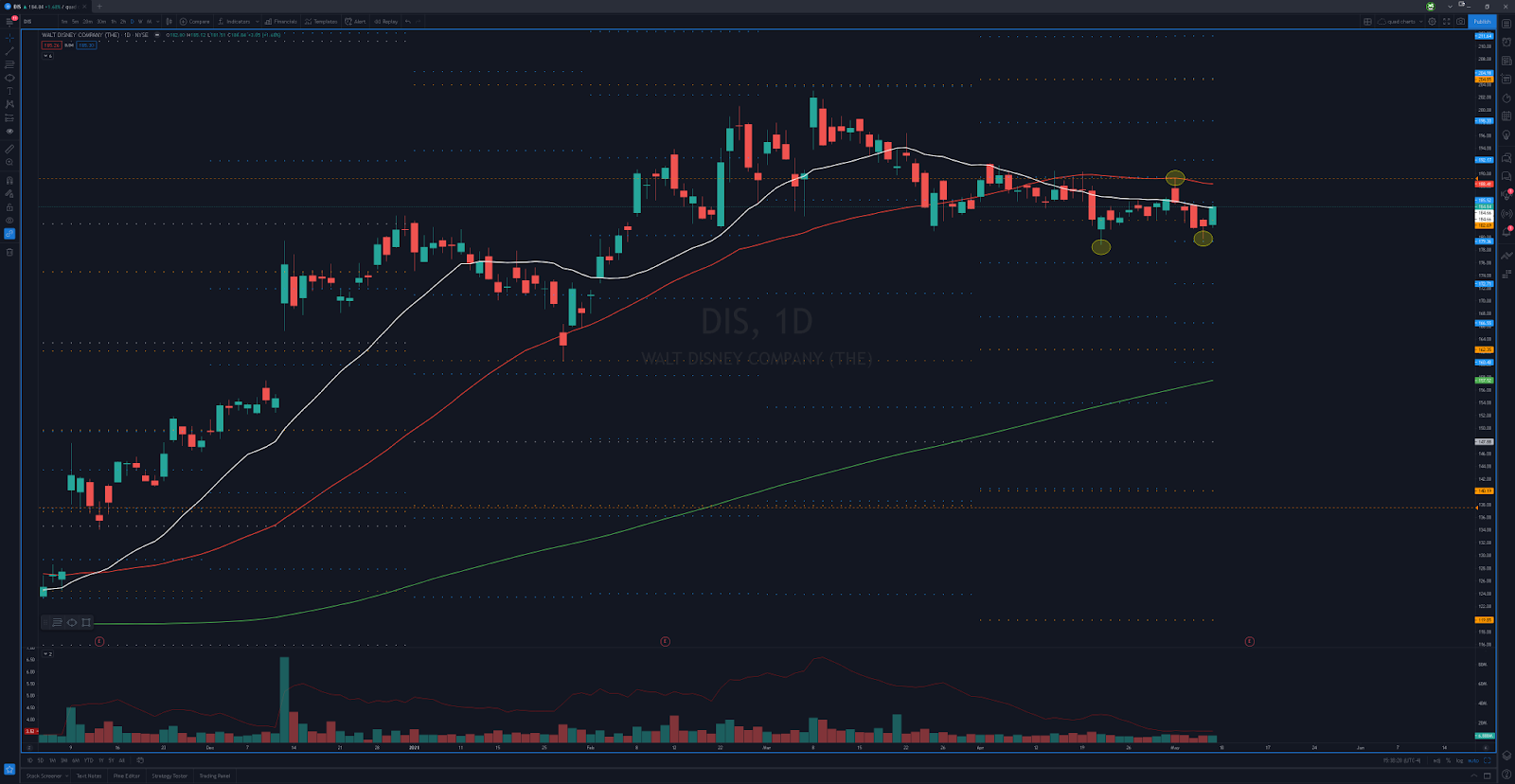Open the main hamburger menu

click(x=9, y=21)
